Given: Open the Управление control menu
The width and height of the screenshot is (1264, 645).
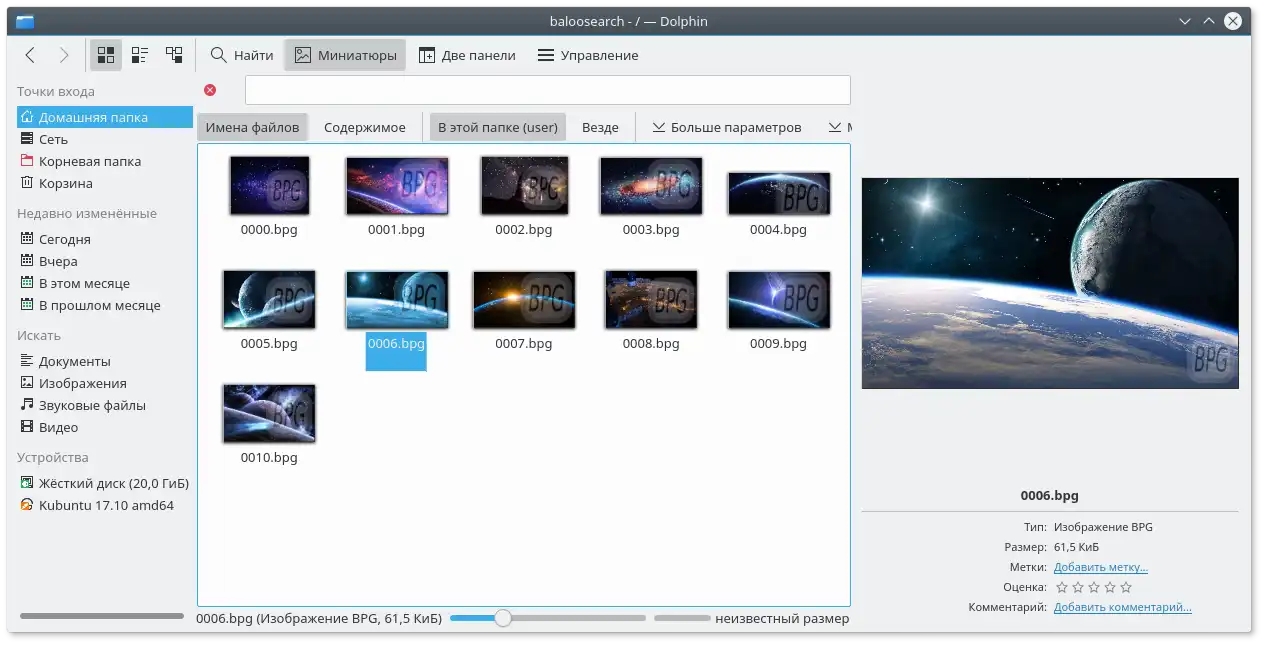Looking at the screenshot, I should click(x=588, y=55).
